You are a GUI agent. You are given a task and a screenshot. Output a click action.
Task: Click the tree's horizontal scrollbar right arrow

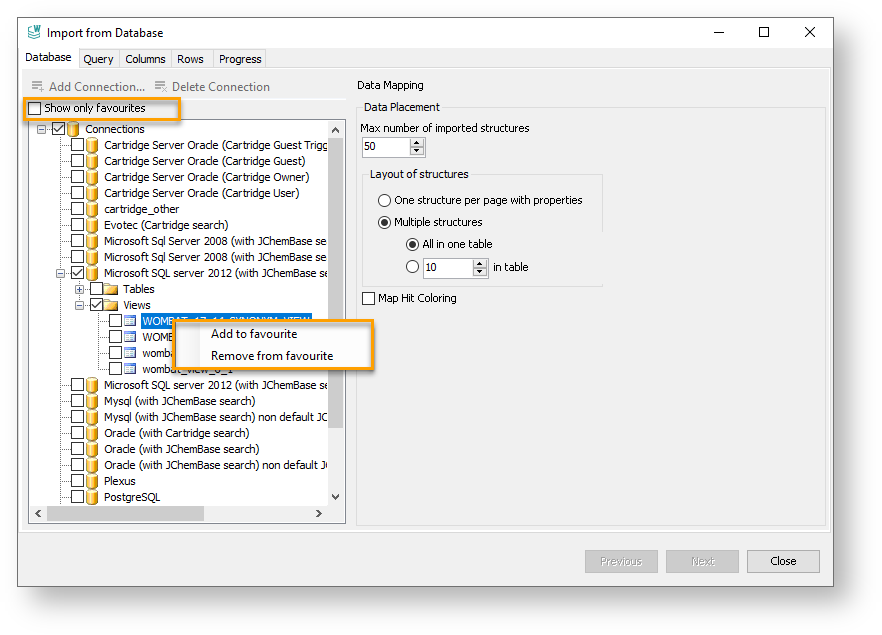319,514
